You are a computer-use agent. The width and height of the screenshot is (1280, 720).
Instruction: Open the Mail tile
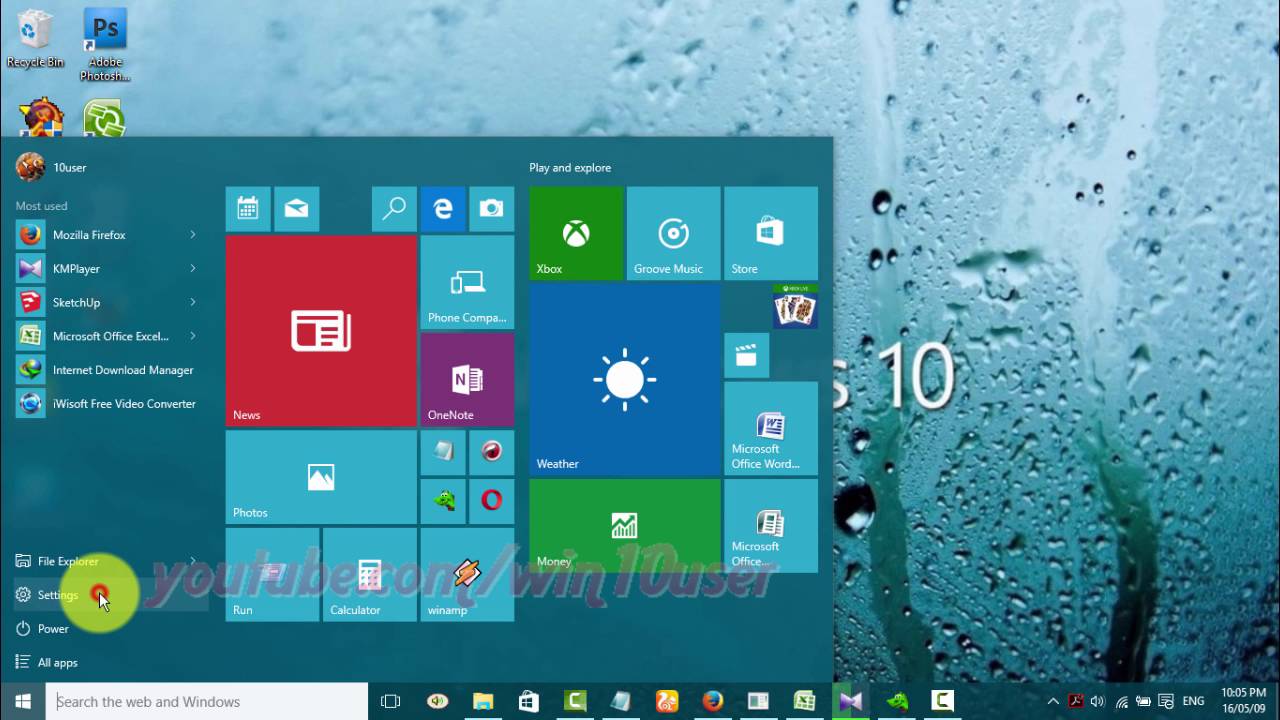click(296, 209)
